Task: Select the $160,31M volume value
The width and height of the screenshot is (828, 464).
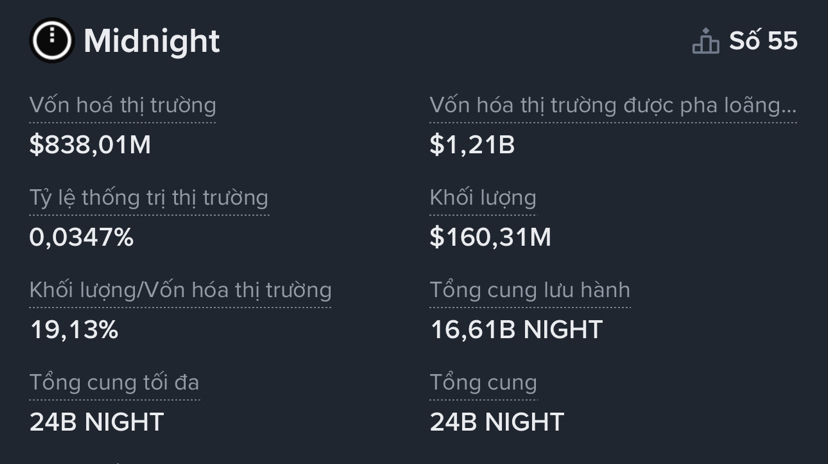Action: tap(490, 237)
